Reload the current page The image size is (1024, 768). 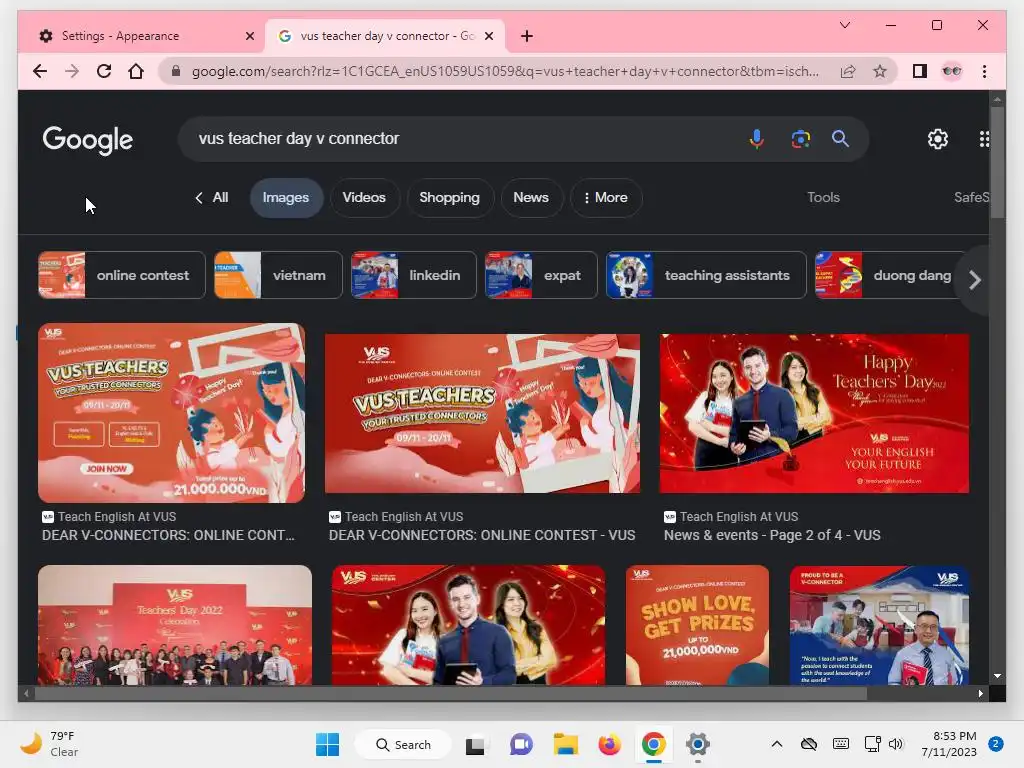click(104, 71)
